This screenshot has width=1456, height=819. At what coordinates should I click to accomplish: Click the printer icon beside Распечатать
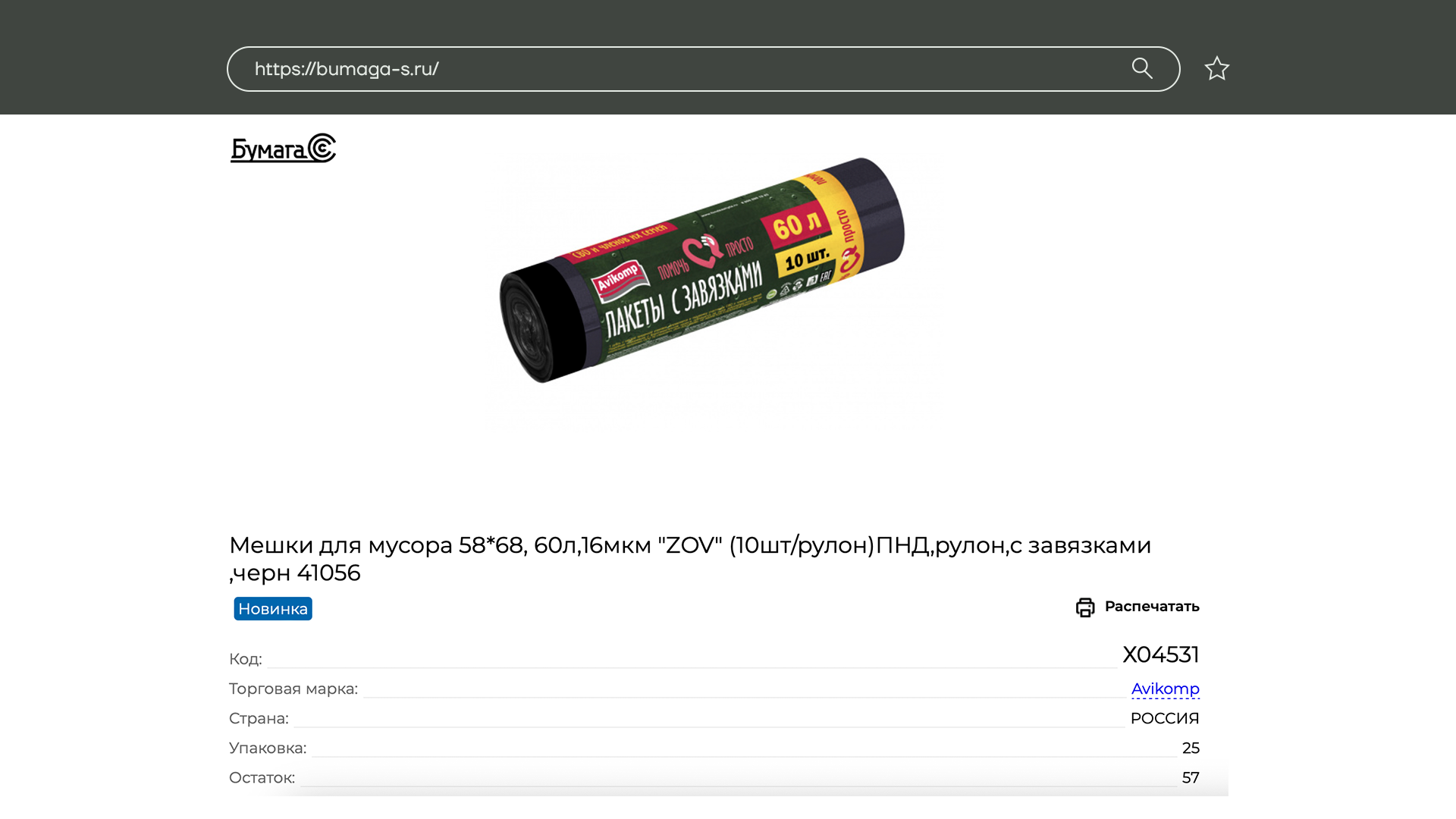[1085, 607]
